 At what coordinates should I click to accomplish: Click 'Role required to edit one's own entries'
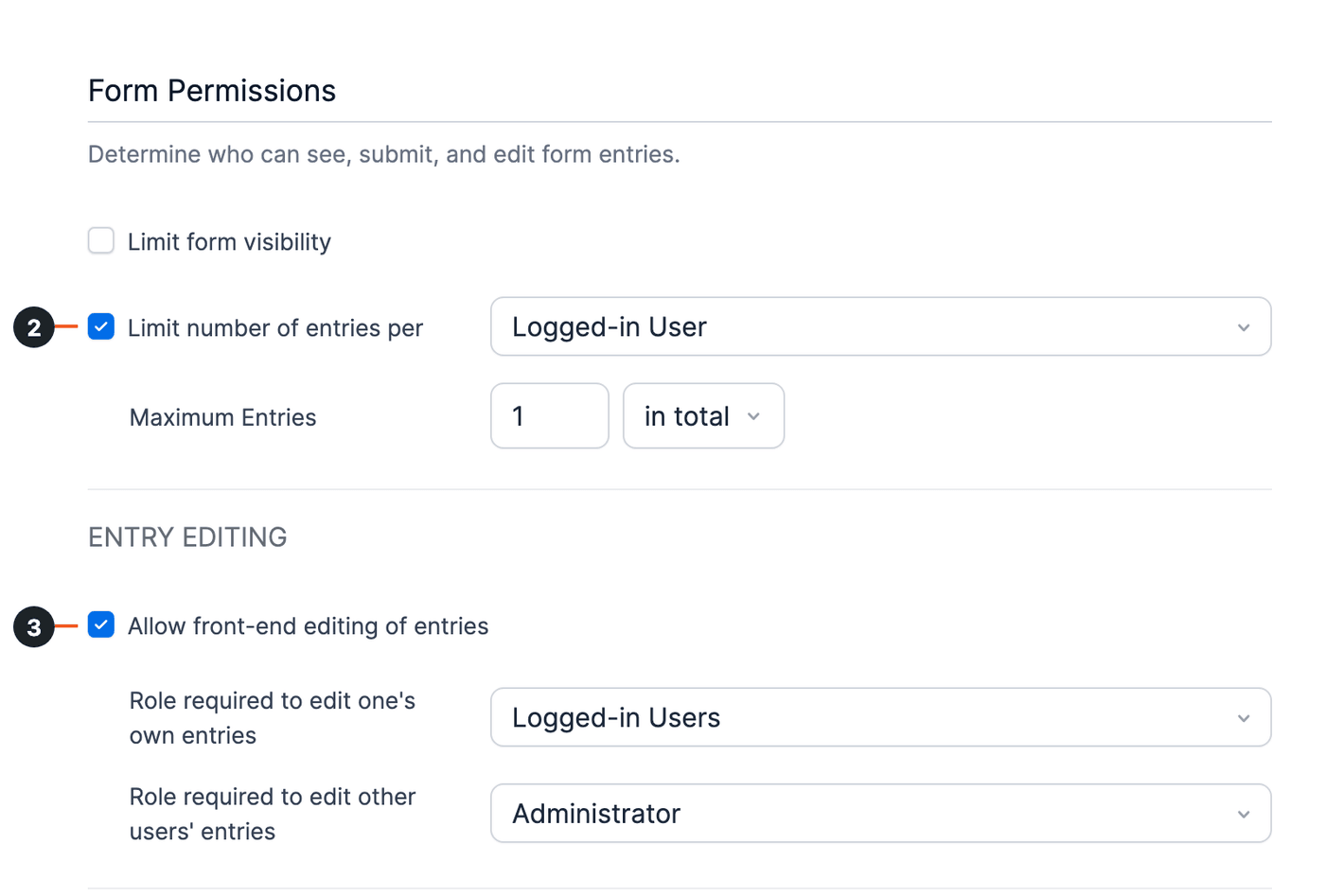point(273,718)
